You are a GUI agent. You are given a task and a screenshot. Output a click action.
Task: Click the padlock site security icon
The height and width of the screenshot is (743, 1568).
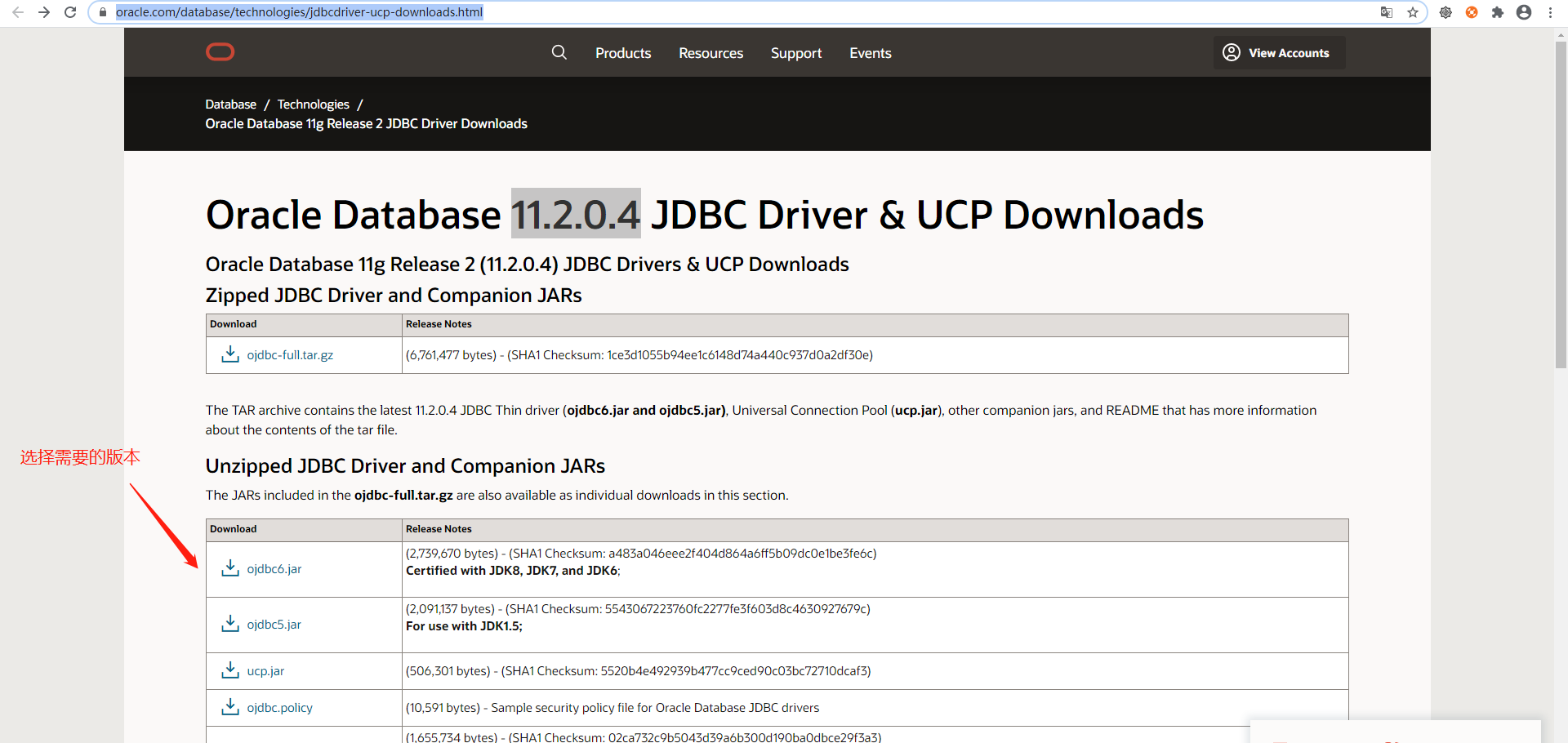click(x=103, y=12)
